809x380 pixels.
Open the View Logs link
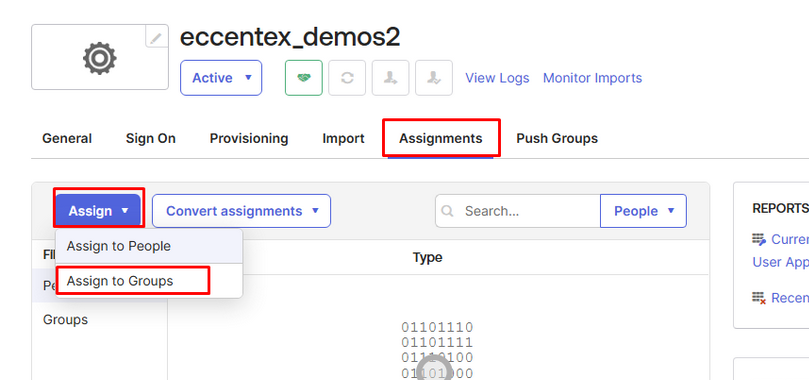coord(497,78)
